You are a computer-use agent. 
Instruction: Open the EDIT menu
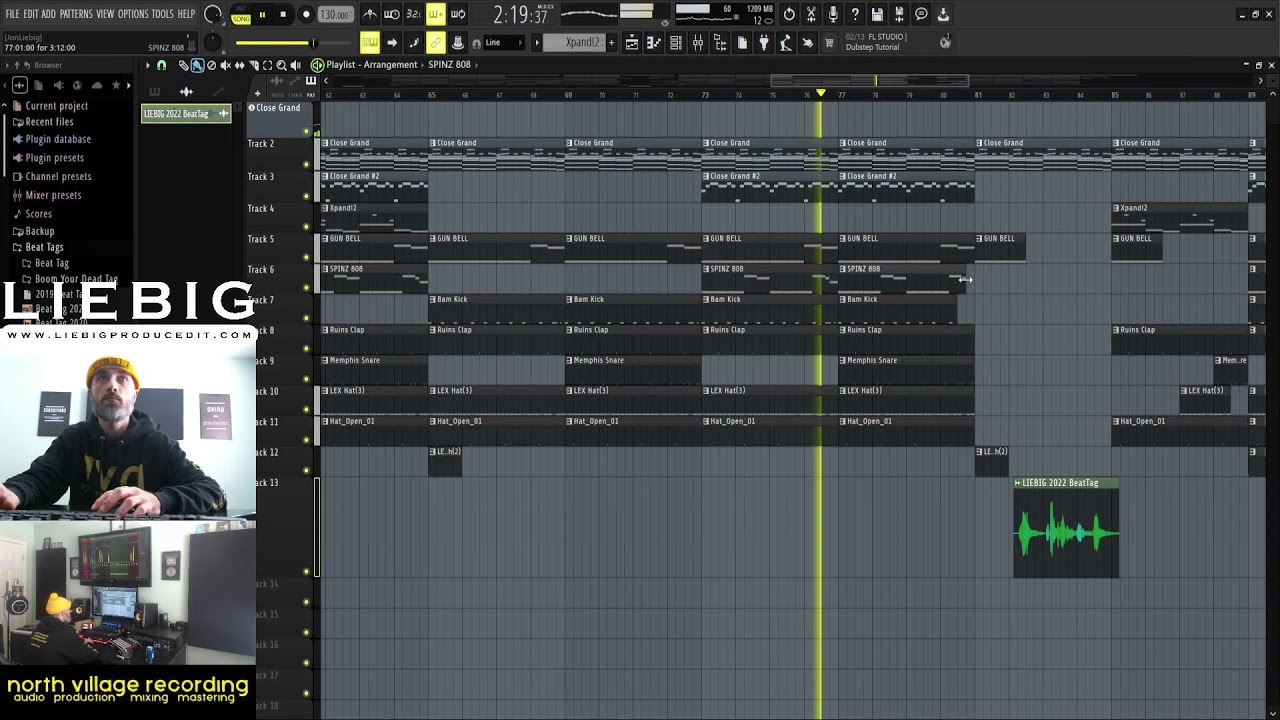(x=31, y=14)
